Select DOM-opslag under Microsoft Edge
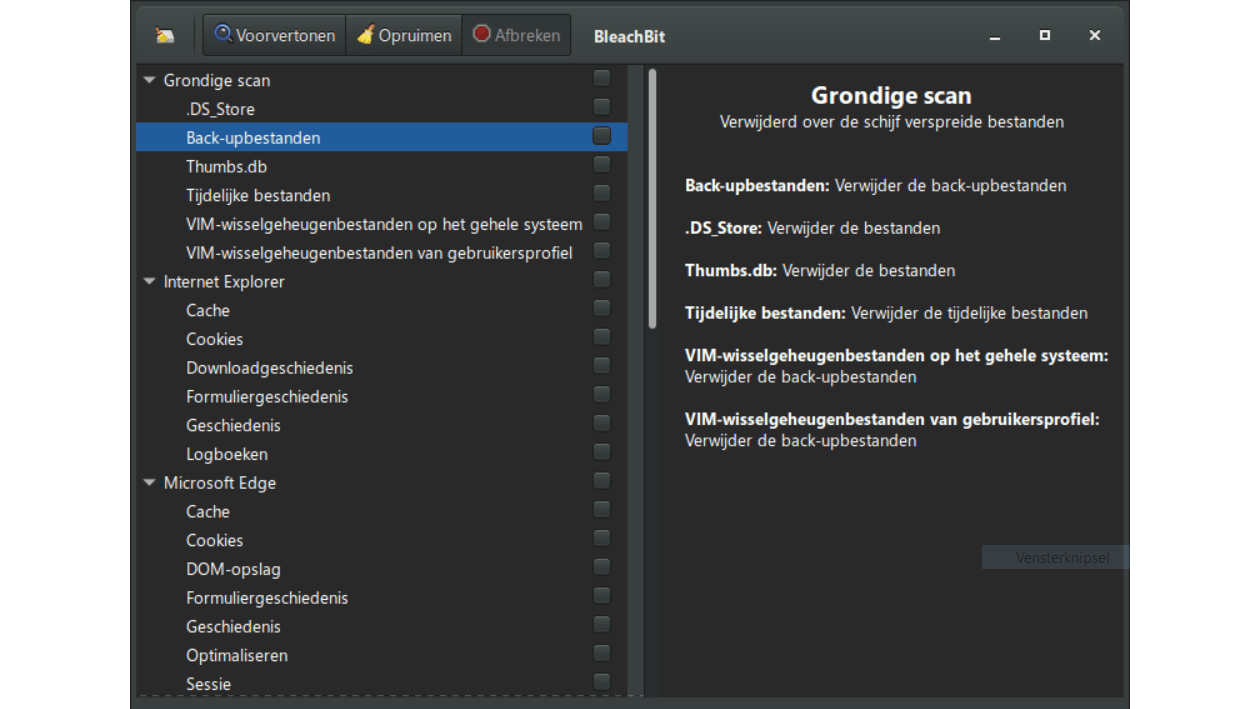Screen dimensions: 1260x709 click(x=233, y=569)
